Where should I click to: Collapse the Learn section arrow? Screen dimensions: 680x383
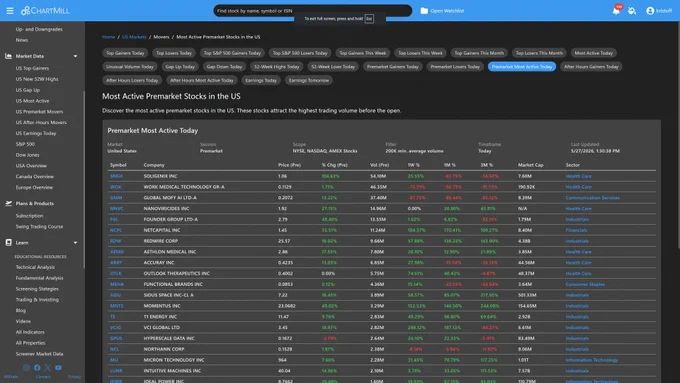[75, 242]
